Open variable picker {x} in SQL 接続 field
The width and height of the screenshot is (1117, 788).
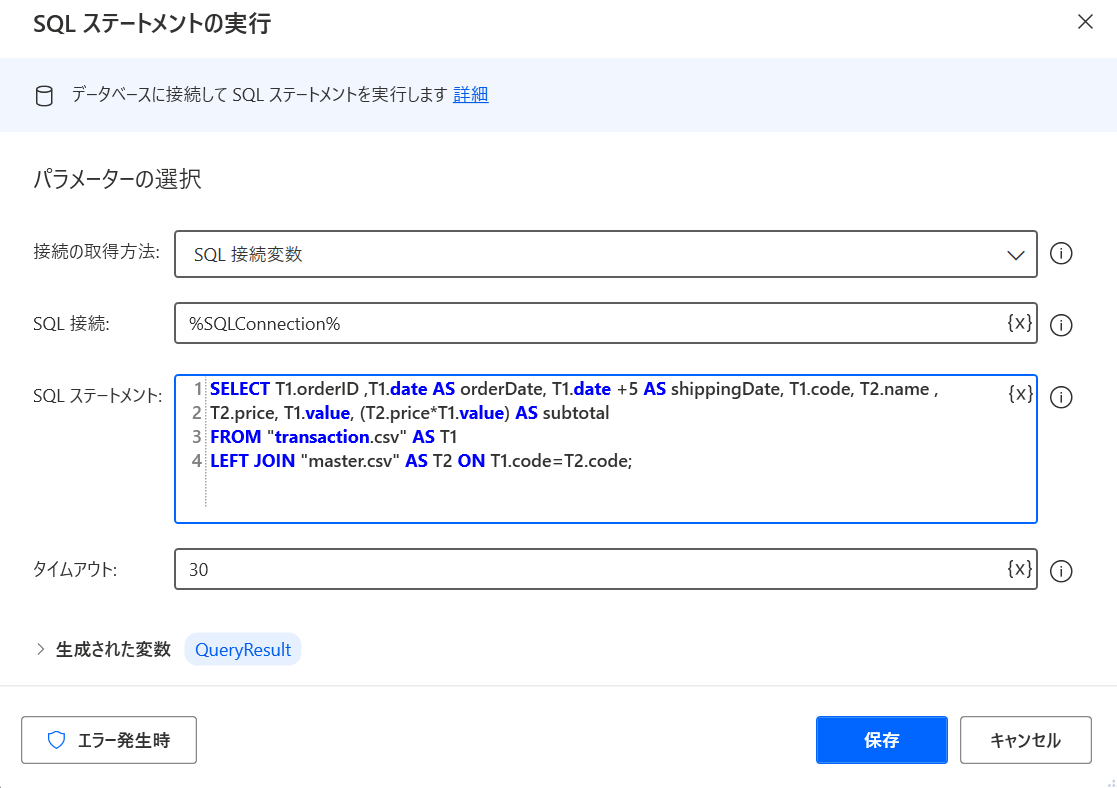click(1019, 323)
